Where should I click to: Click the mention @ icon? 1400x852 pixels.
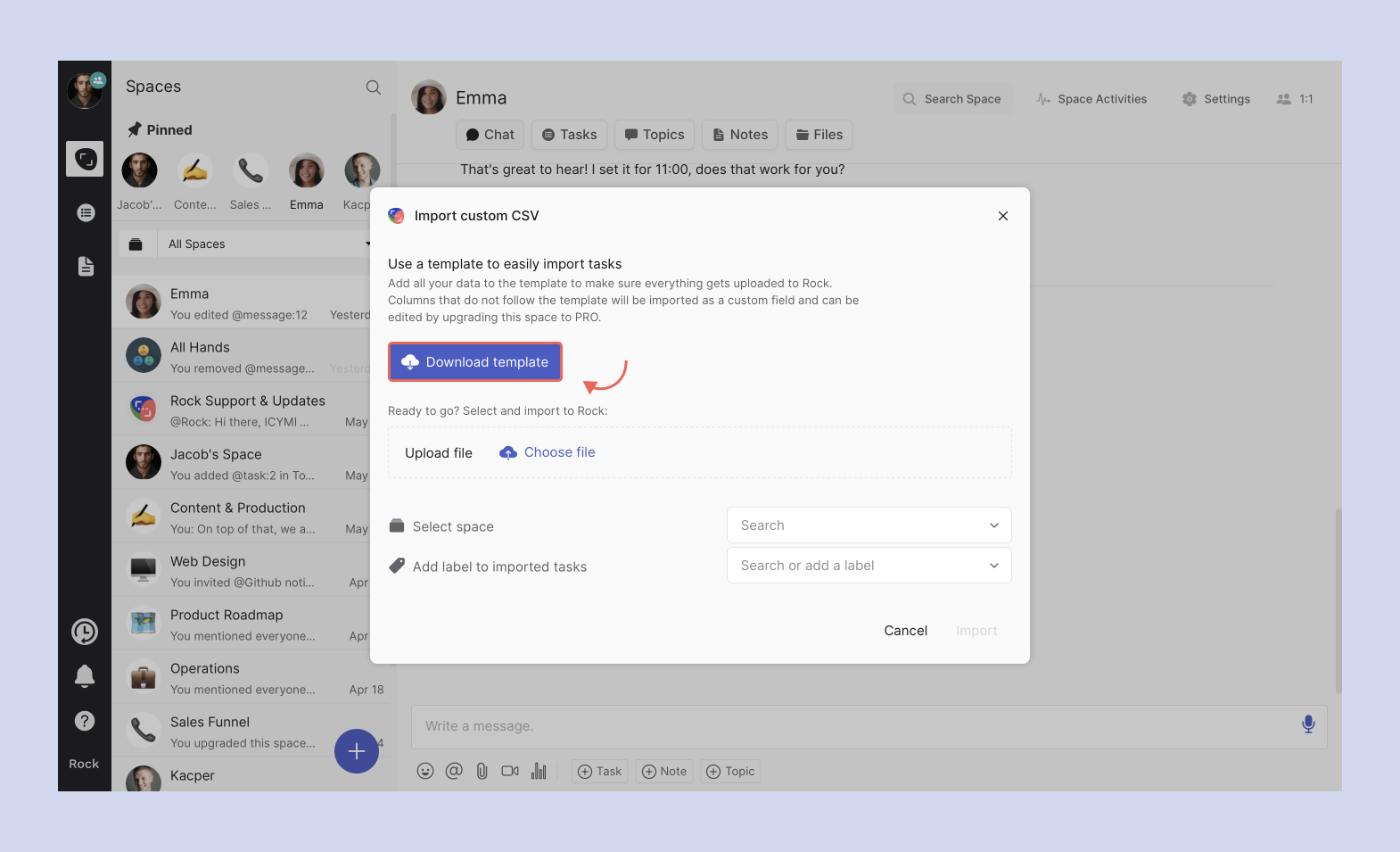coord(454,771)
